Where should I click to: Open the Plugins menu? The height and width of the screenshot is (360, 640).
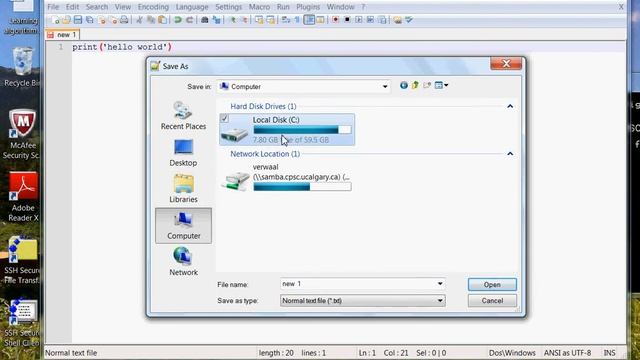coord(308,7)
